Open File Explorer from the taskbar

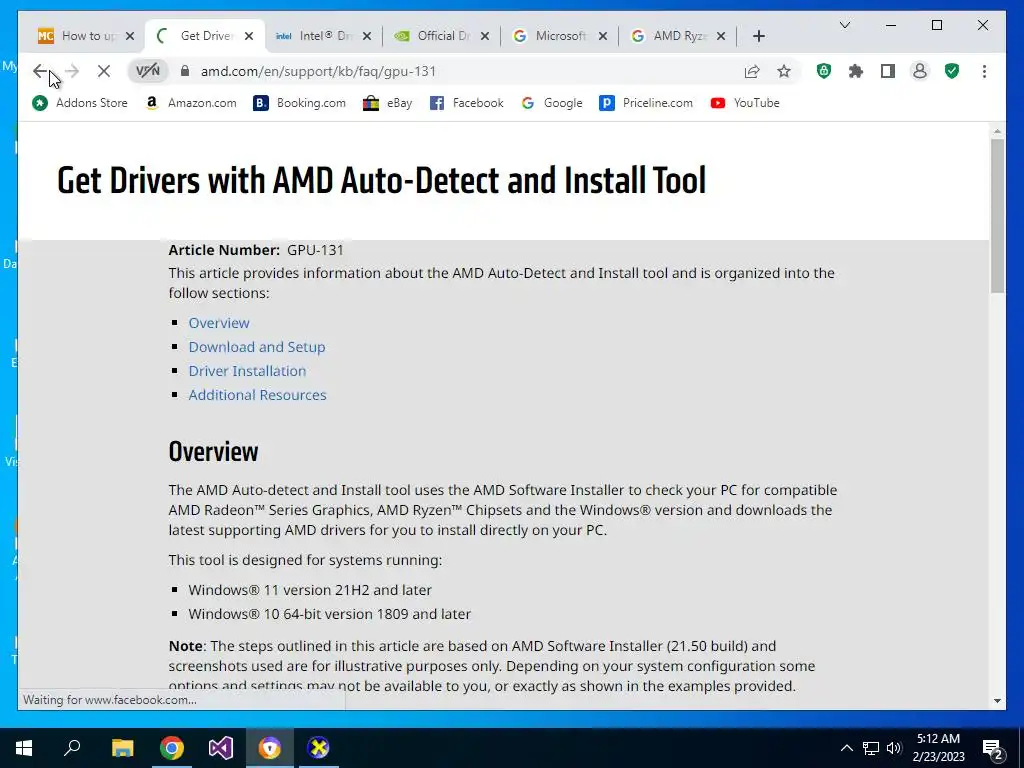tap(122, 748)
